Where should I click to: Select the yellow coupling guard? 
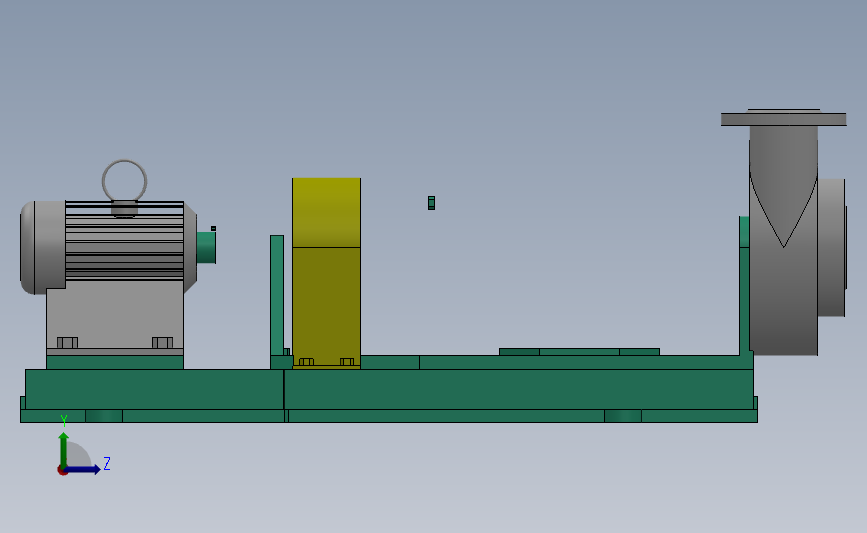tap(326, 273)
